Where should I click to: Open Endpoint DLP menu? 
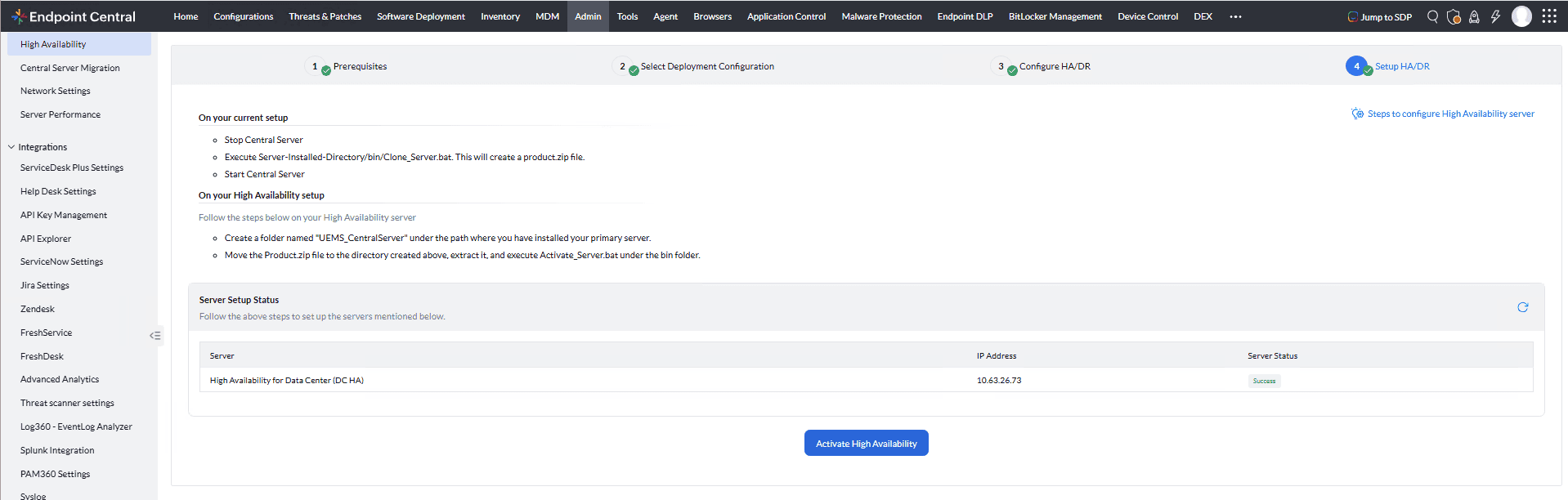pyautogui.click(x=965, y=16)
